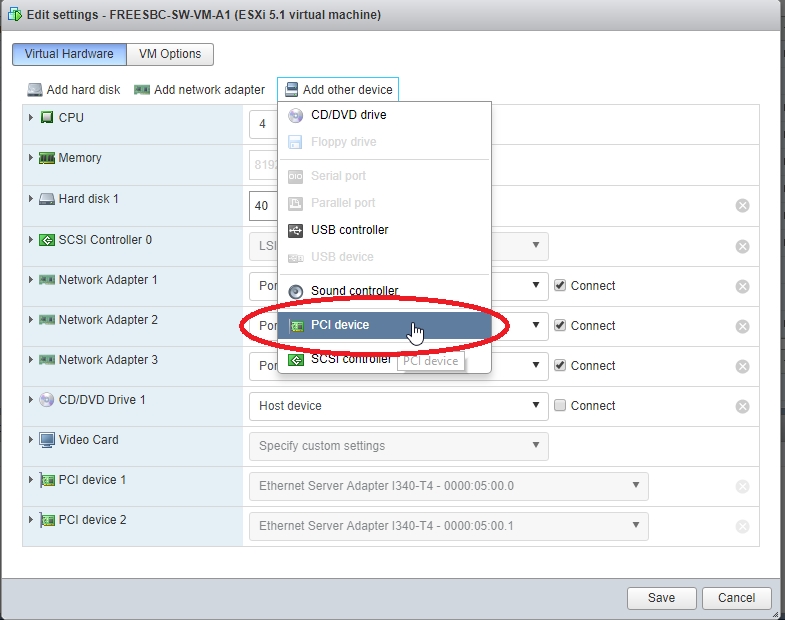Uncheck Connect for Network Adapter 1

click(560, 285)
